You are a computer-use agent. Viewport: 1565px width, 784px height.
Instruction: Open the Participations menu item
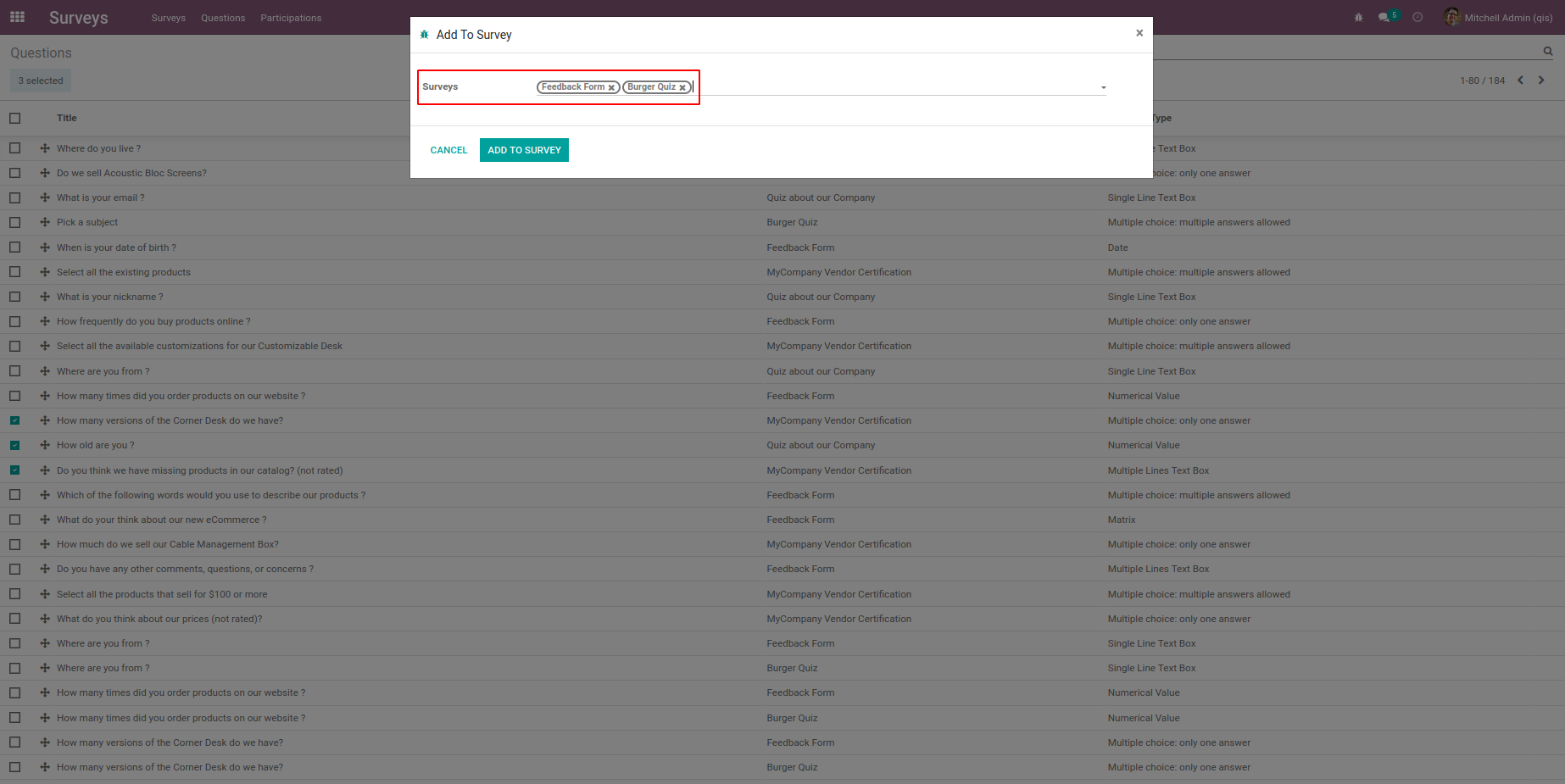[x=291, y=18]
